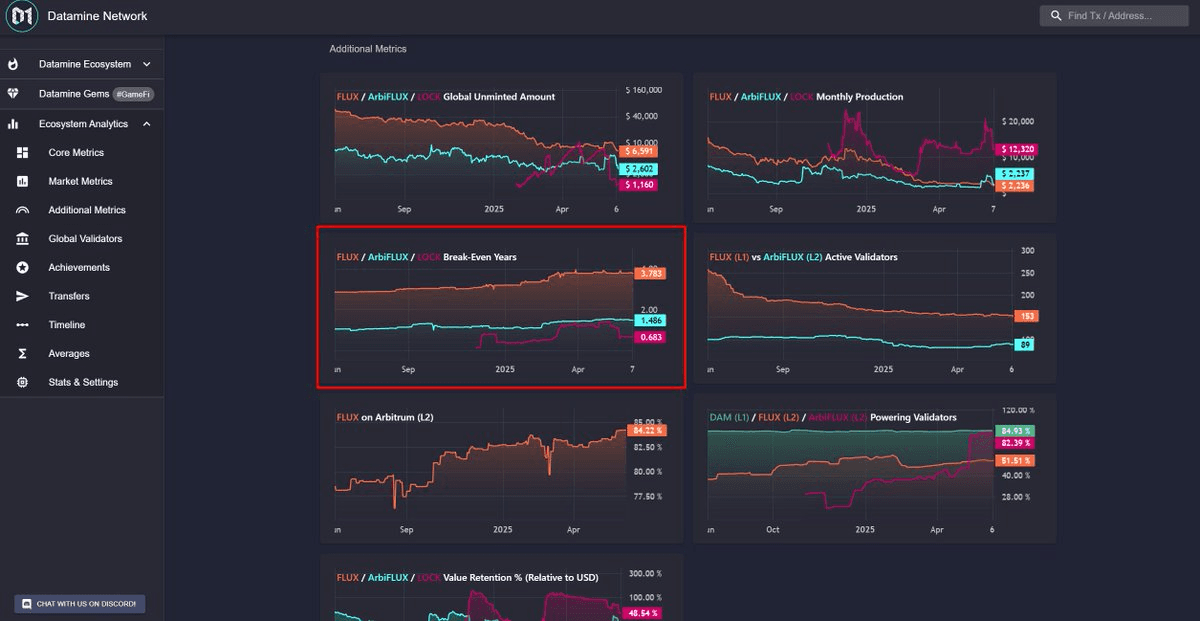Click the Additional Metrics page heading
1200x621 pixels.
click(368, 48)
